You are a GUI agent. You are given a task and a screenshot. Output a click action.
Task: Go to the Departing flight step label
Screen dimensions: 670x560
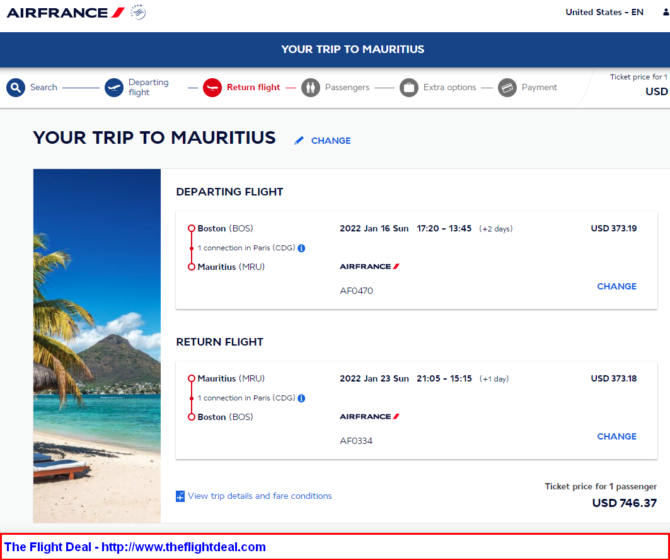(x=148, y=87)
